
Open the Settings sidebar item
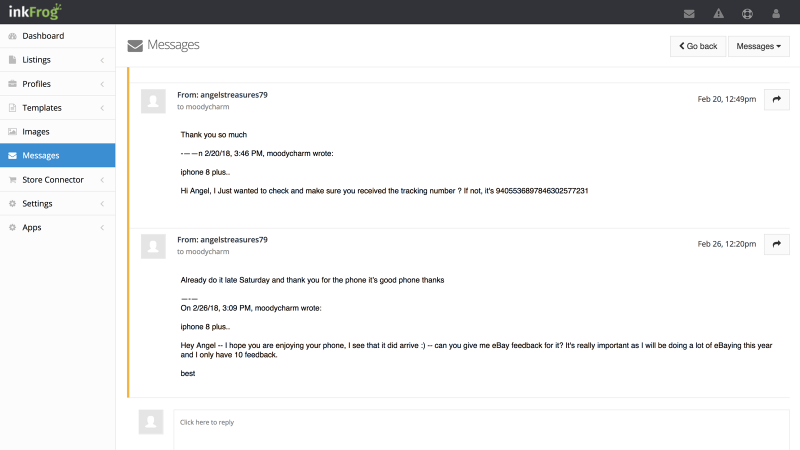pos(58,204)
